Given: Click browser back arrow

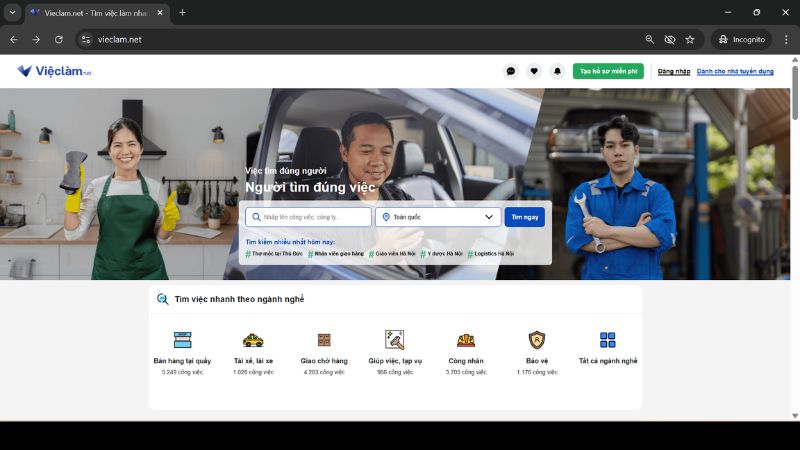Looking at the screenshot, I should click(14, 39).
